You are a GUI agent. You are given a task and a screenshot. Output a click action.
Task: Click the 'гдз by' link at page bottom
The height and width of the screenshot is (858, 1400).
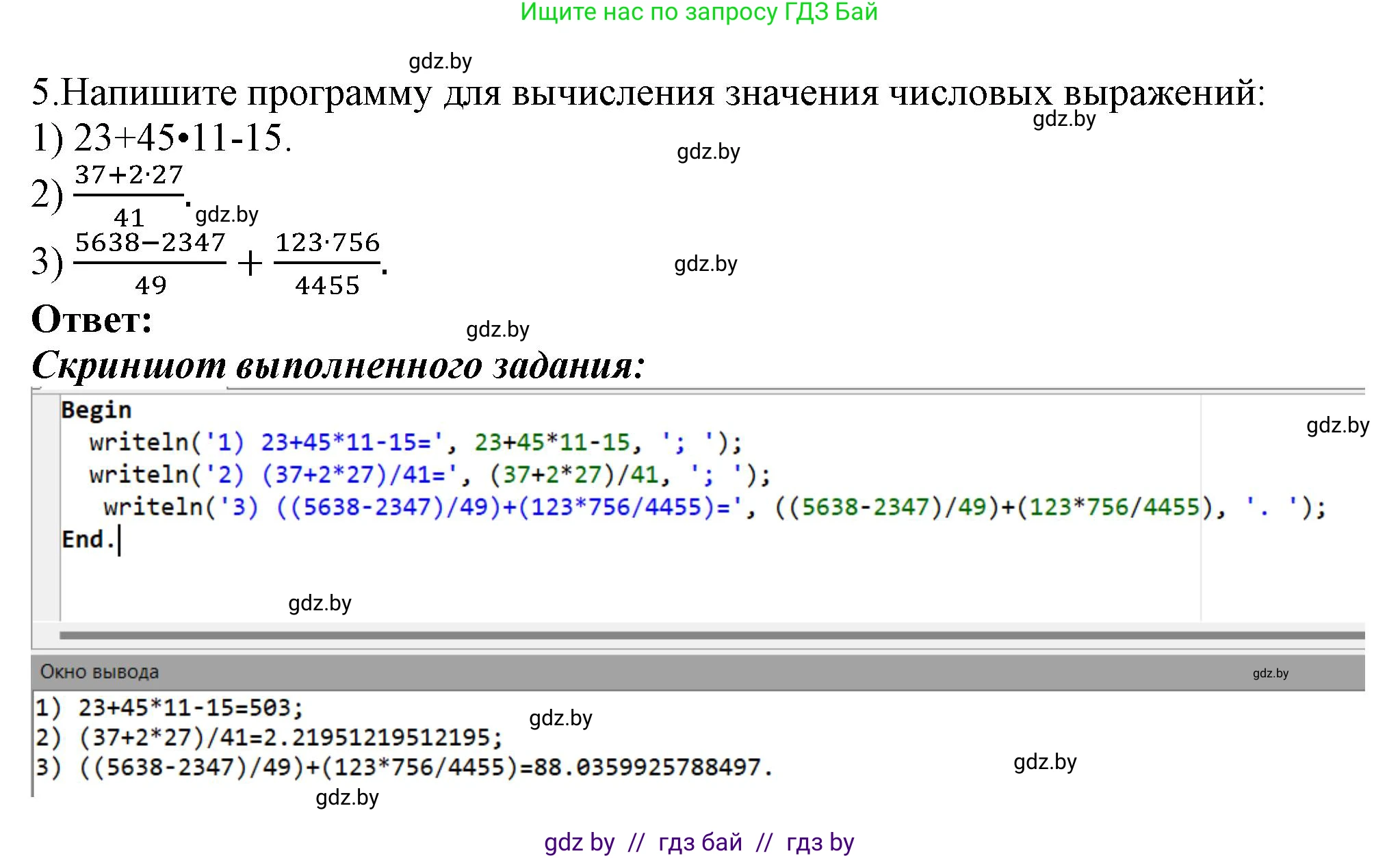[x=819, y=842]
